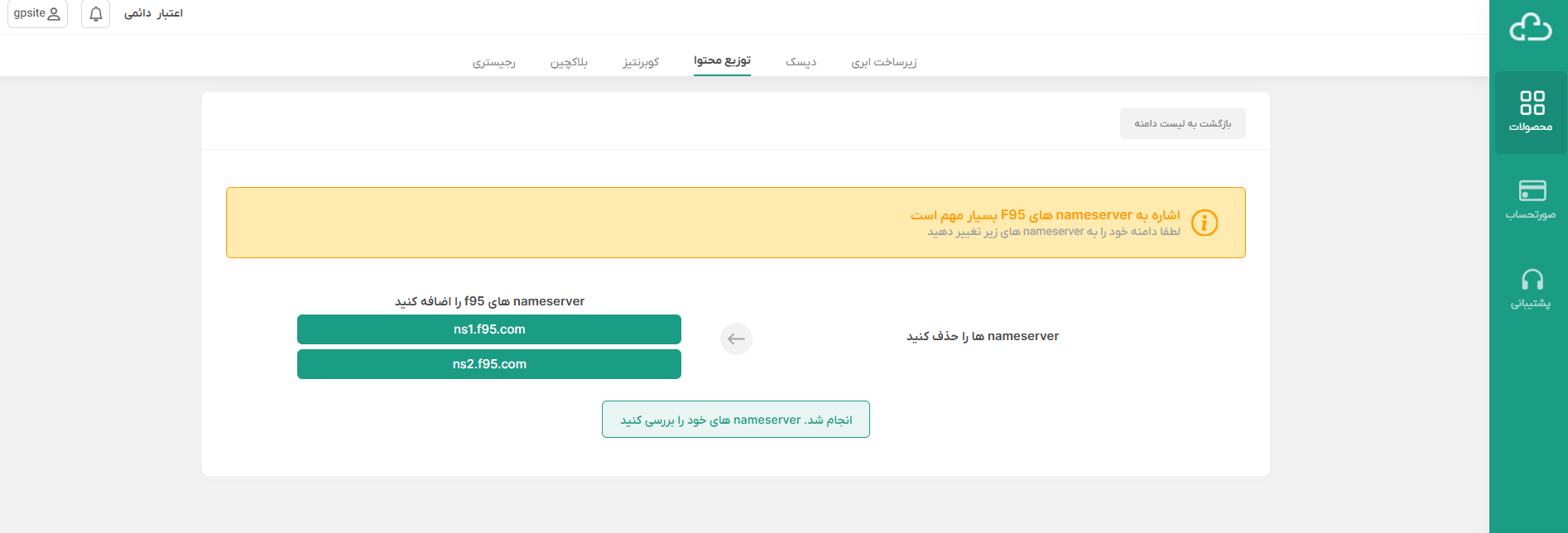Click اعتبار دائمی credit text
The image size is (1568, 533).
pos(153,13)
